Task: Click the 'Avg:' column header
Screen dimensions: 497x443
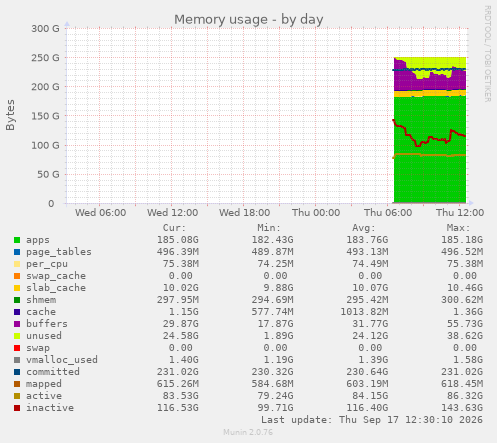Action: click(x=364, y=228)
